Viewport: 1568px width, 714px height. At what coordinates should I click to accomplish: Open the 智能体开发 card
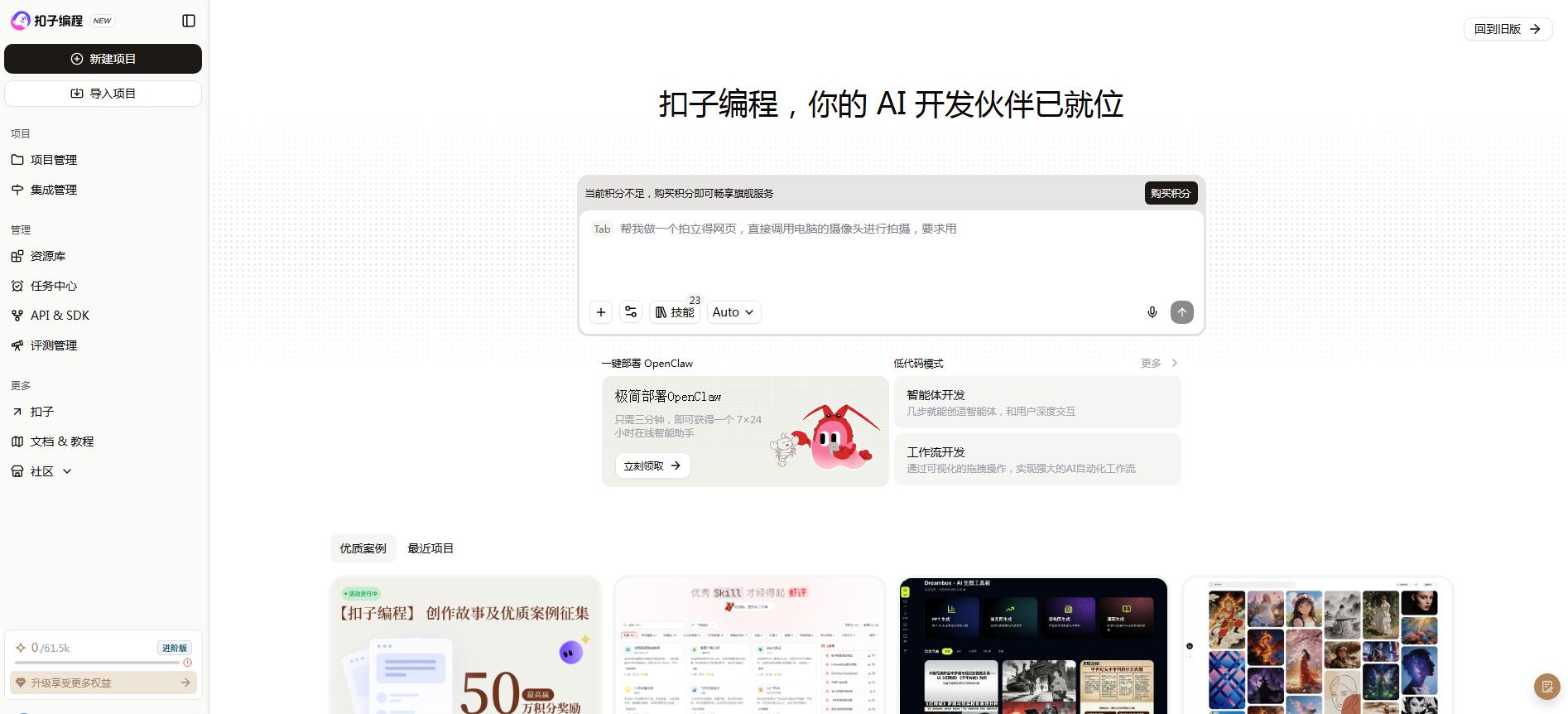click(1037, 403)
